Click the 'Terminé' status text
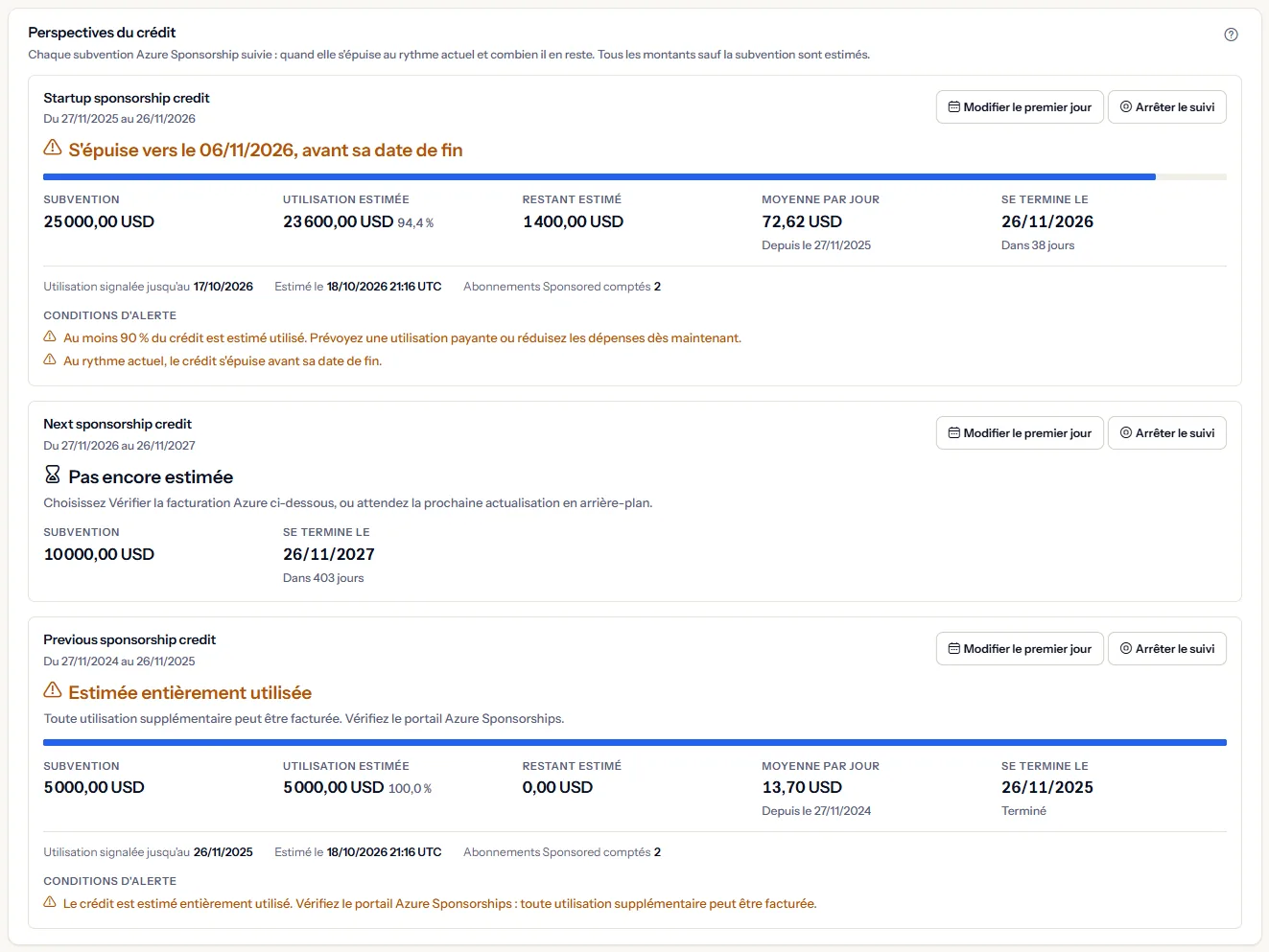This screenshot has height=952, width=1269. tap(1023, 811)
